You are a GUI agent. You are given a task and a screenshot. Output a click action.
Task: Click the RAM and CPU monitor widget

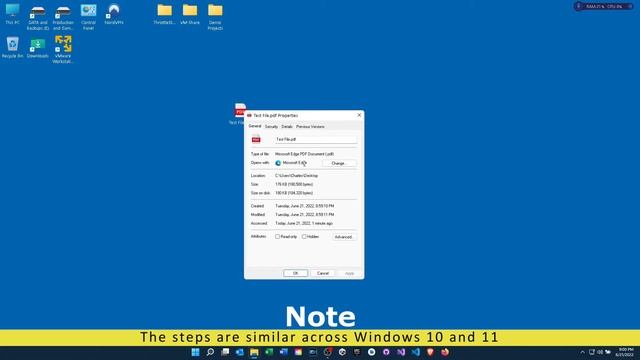click(x=603, y=7)
